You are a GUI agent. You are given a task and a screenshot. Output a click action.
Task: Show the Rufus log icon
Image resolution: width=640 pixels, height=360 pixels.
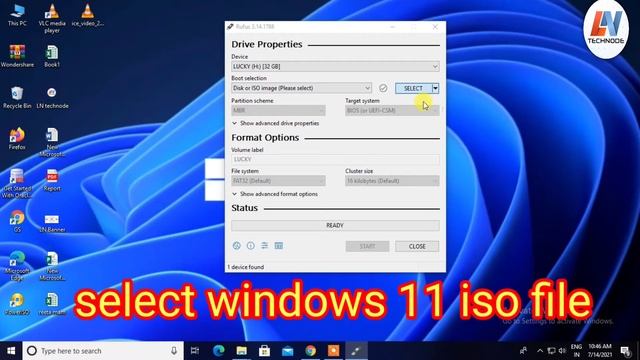coord(279,246)
